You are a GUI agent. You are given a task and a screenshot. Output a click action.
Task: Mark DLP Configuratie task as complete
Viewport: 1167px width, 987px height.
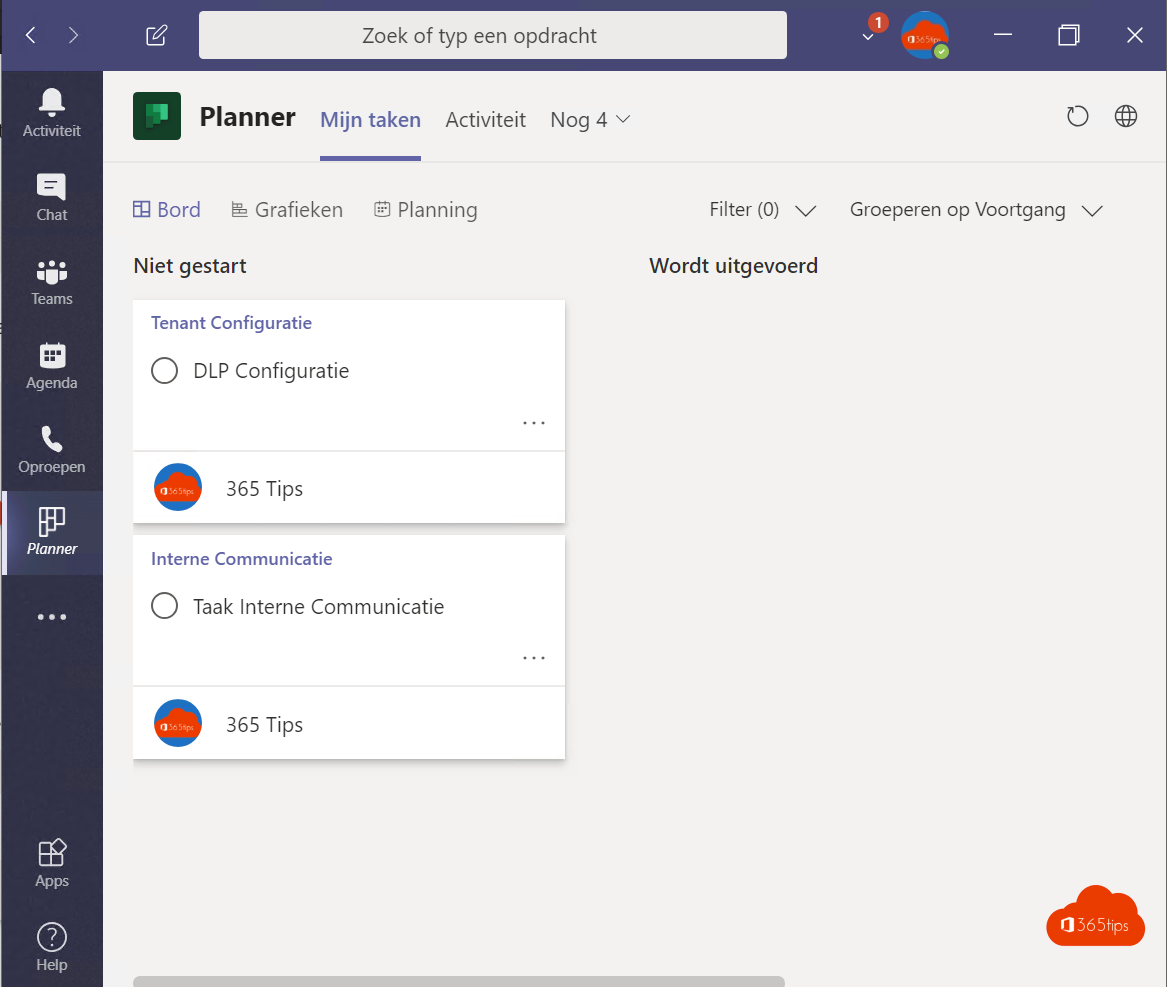(x=164, y=370)
